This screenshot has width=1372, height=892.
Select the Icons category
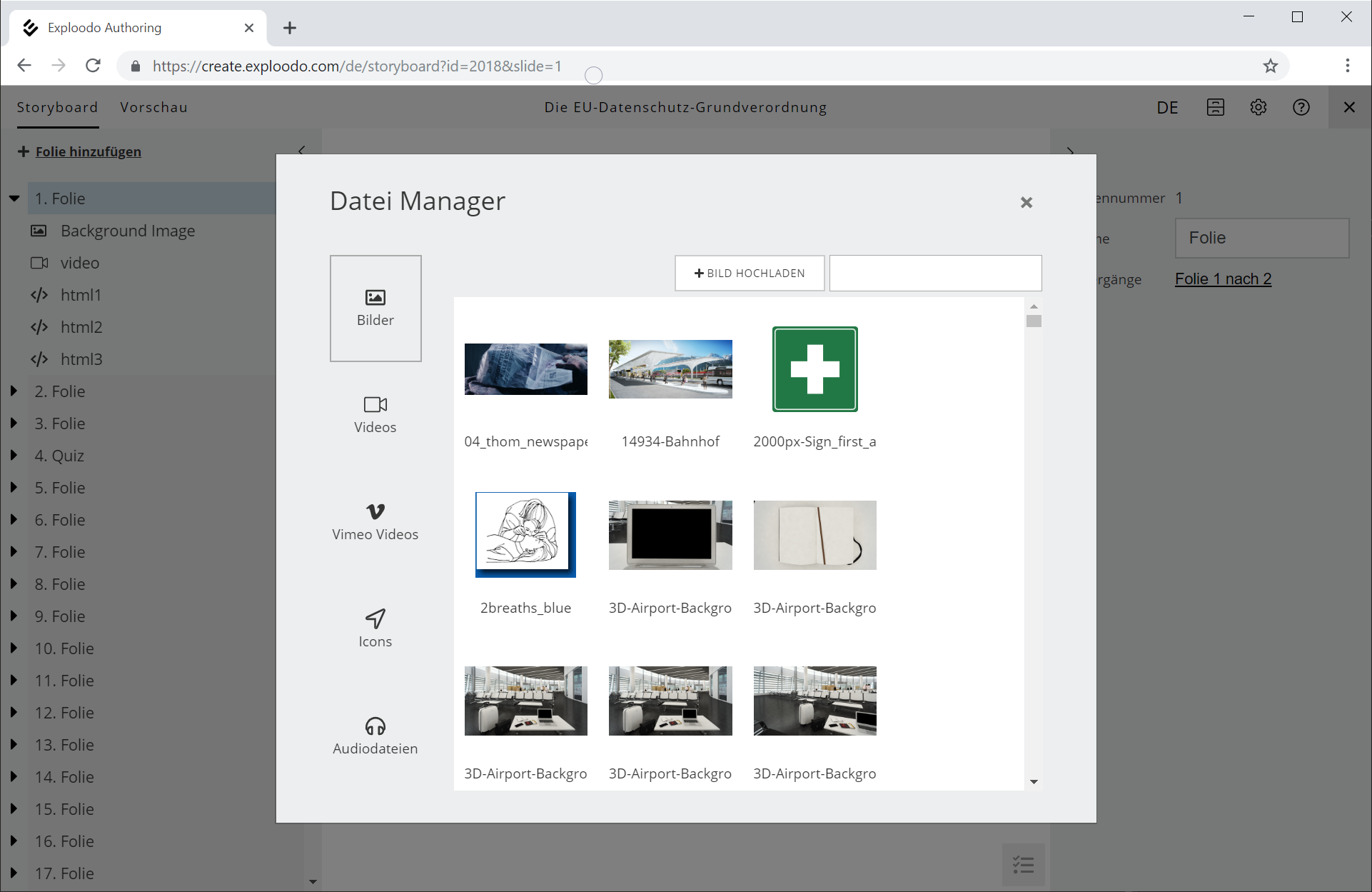point(375,629)
